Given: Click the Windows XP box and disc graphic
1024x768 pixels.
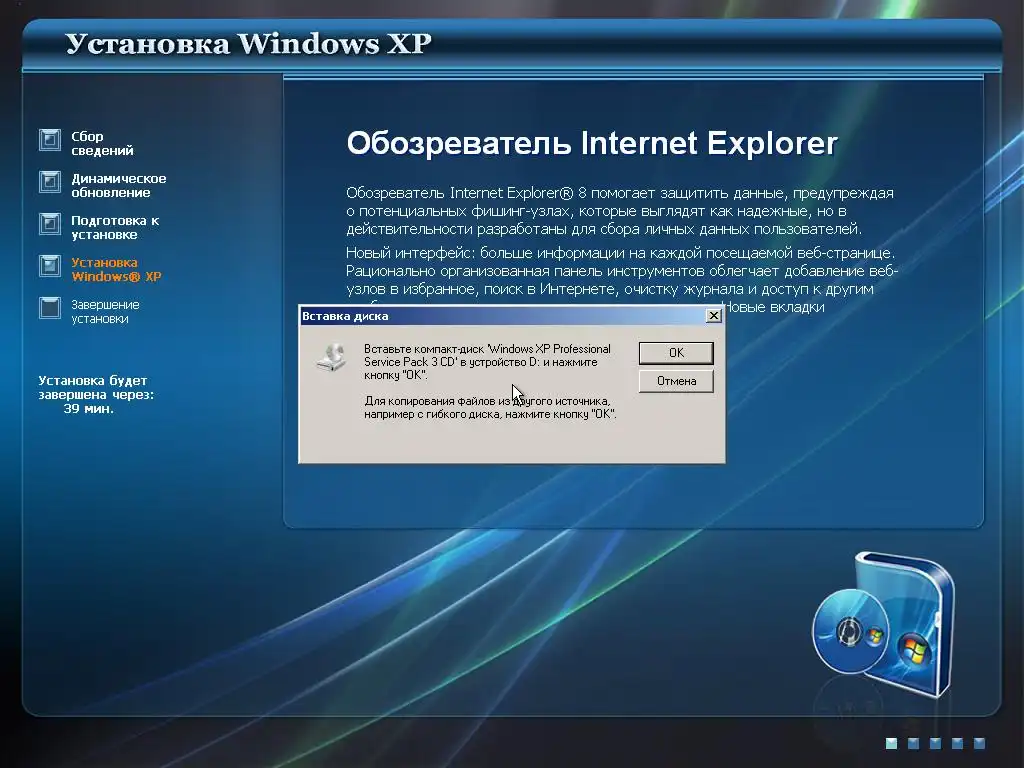Looking at the screenshot, I should pyautogui.click(x=883, y=624).
